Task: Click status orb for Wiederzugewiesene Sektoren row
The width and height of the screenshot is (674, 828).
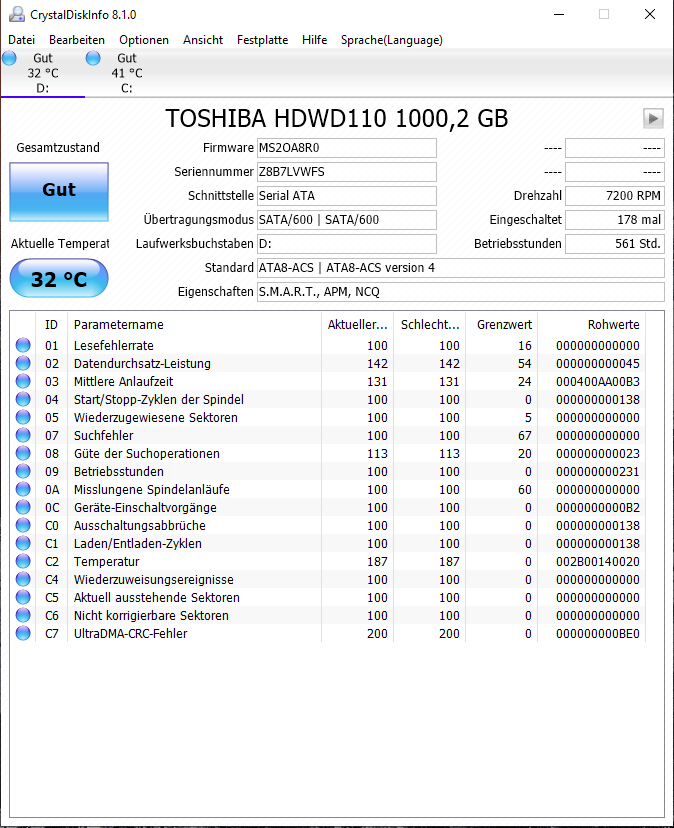Action: point(23,417)
